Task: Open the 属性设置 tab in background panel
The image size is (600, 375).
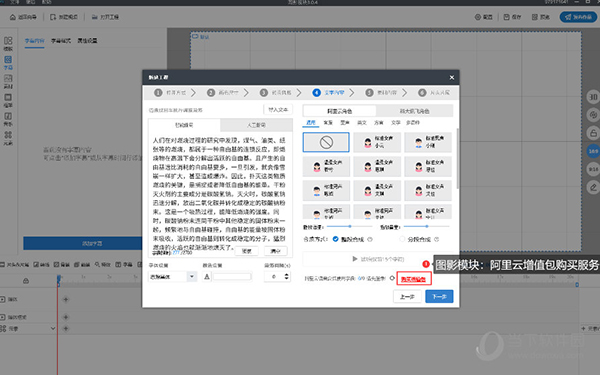Action: click(x=87, y=41)
